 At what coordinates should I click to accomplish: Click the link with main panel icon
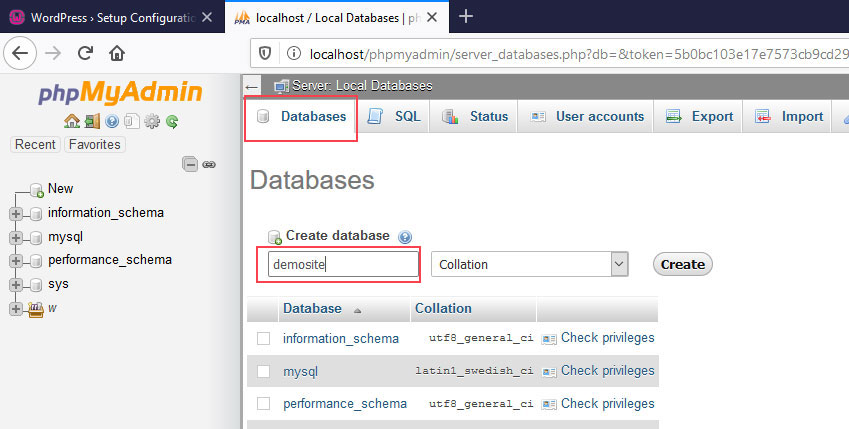(x=209, y=164)
